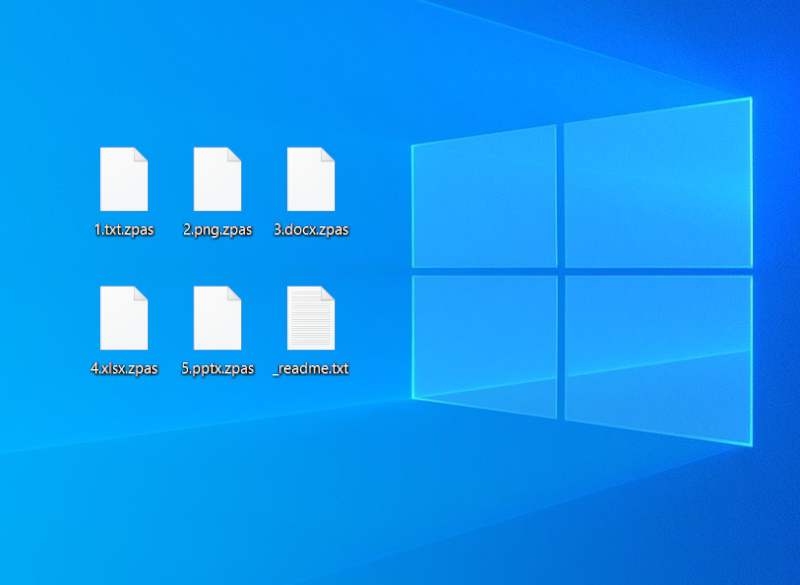Select the 3.docx.zpas file icon

pyautogui.click(x=310, y=179)
